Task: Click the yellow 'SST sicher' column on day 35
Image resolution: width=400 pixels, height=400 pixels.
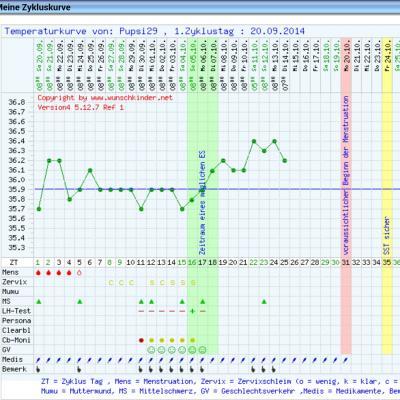Action: 387,196
